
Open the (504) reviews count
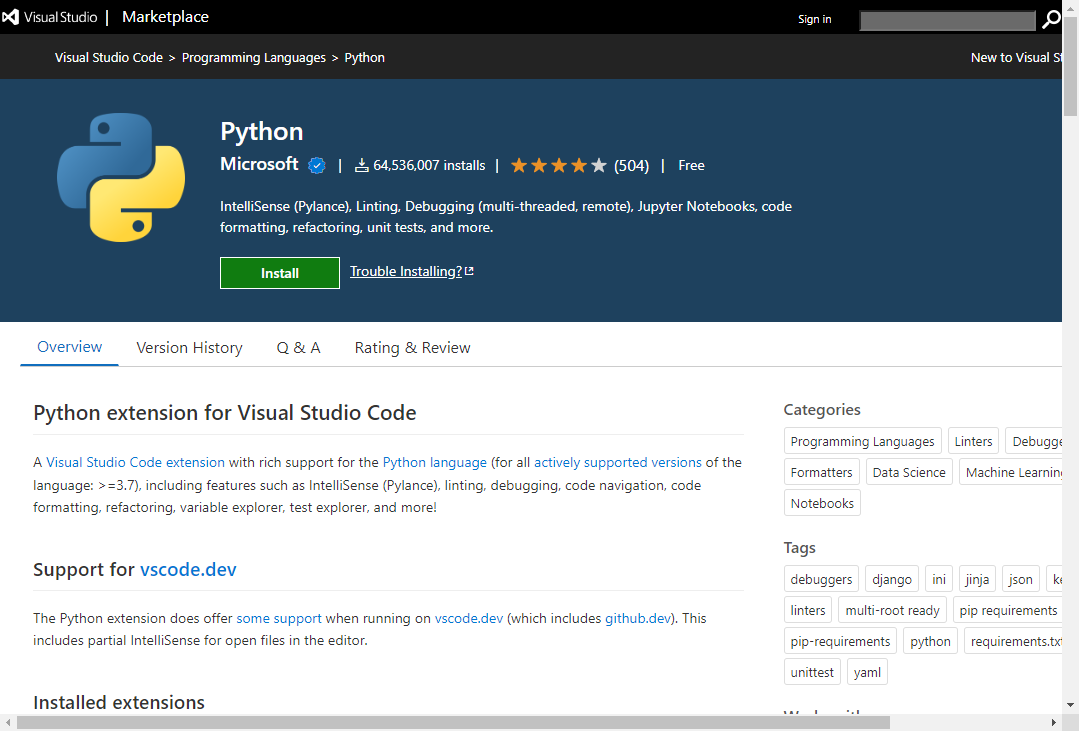632,166
